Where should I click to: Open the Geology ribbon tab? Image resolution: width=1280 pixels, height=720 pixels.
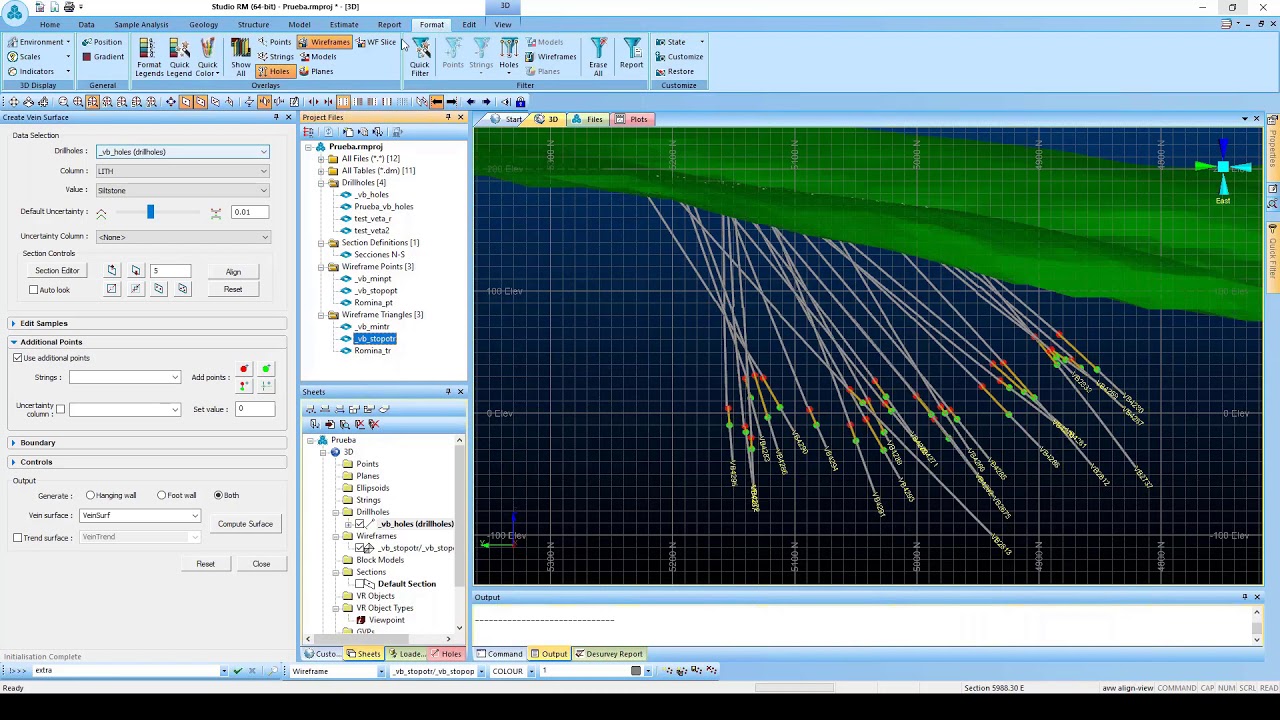pyautogui.click(x=203, y=25)
